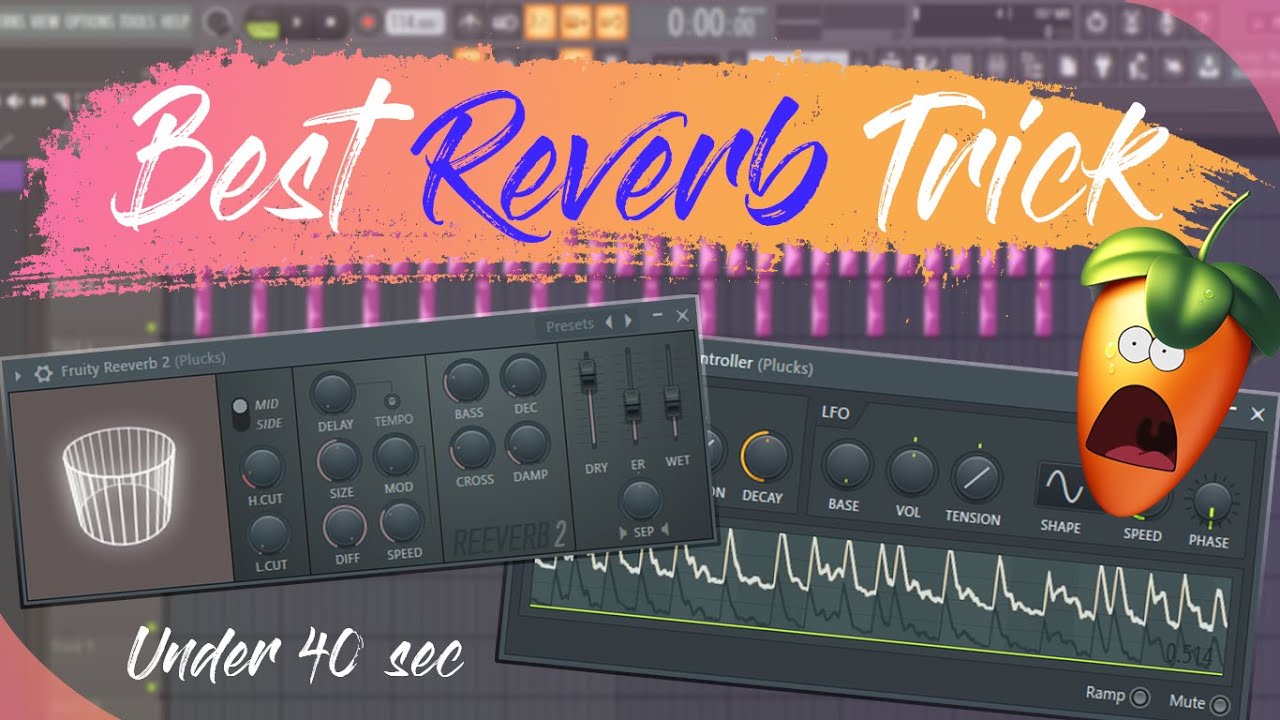The image size is (1280, 720).
Task: Open the VIEW menu
Action: (43, 20)
